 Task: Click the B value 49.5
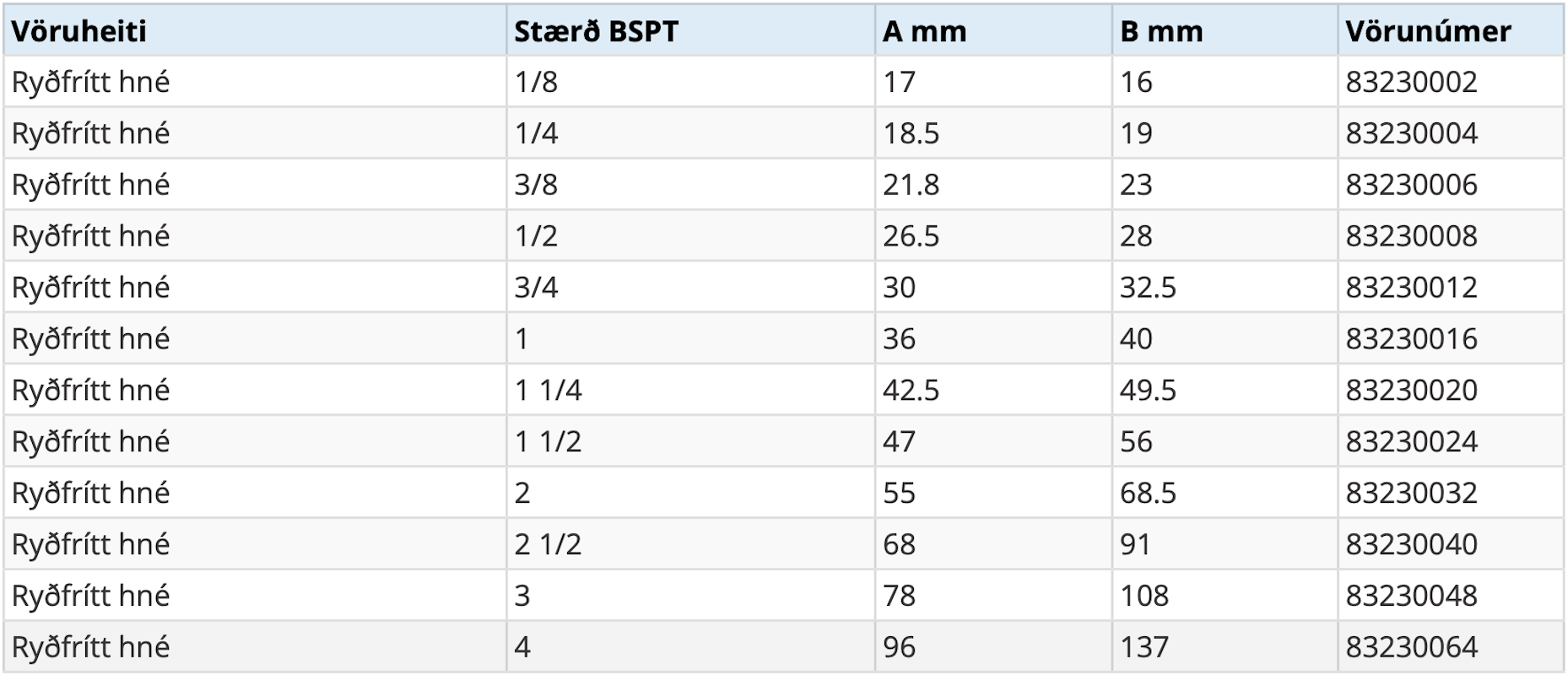pos(1148,390)
